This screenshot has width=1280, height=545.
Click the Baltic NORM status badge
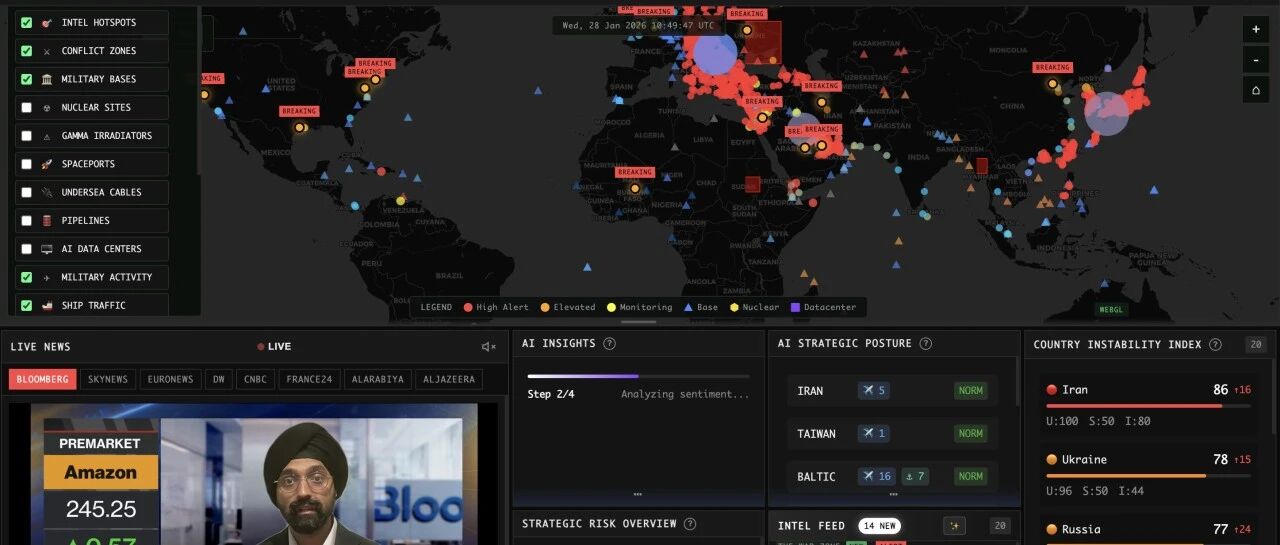[x=971, y=477]
